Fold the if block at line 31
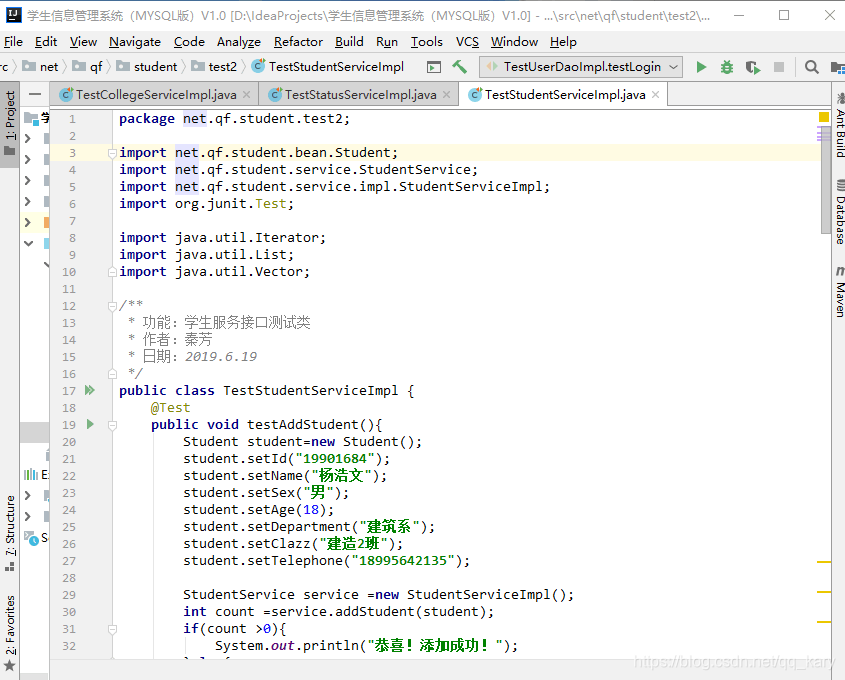The width and height of the screenshot is (845, 680). coord(112,629)
